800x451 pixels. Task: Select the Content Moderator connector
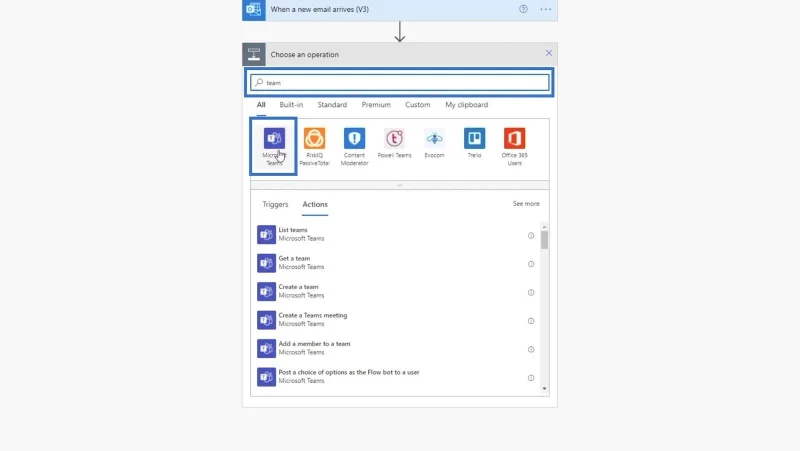pyautogui.click(x=354, y=147)
